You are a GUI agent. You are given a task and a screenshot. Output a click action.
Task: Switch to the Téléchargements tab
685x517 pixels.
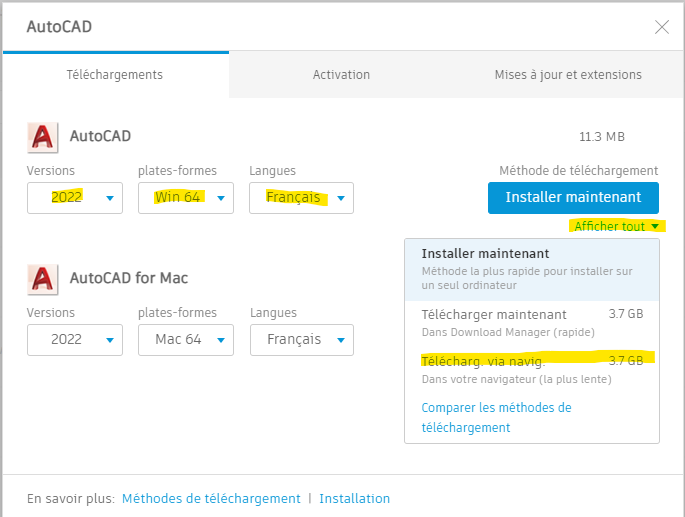pyautogui.click(x=115, y=75)
